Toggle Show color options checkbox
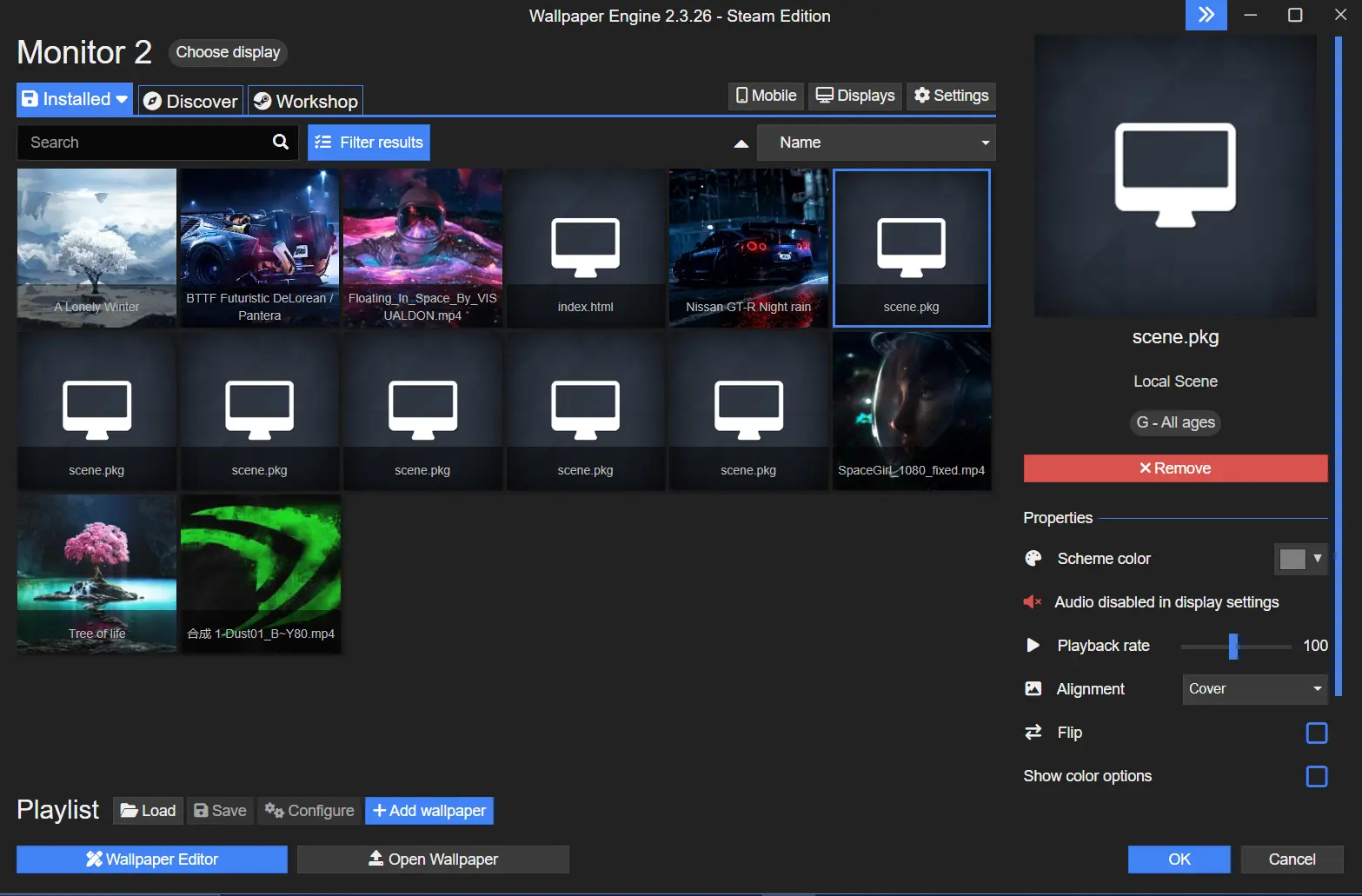Screen dimensions: 1362x896 [1316, 776]
